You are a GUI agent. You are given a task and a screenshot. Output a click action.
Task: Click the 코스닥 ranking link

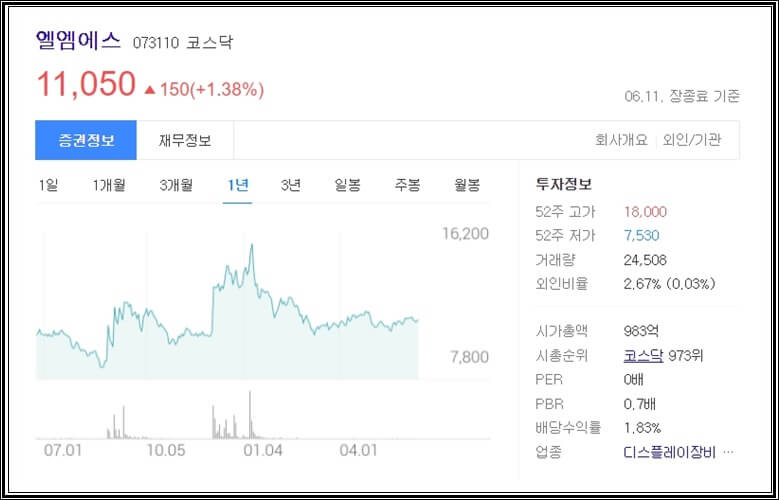click(x=643, y=356)
